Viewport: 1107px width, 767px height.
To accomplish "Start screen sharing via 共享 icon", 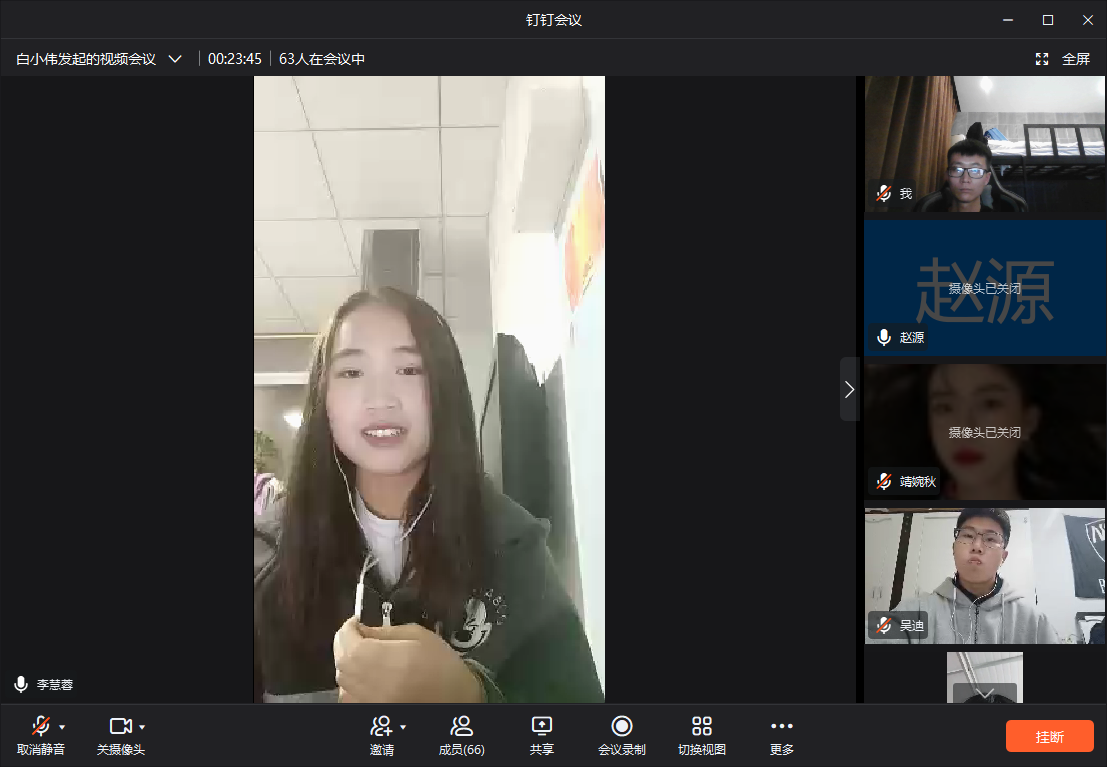I will (541, 735).
